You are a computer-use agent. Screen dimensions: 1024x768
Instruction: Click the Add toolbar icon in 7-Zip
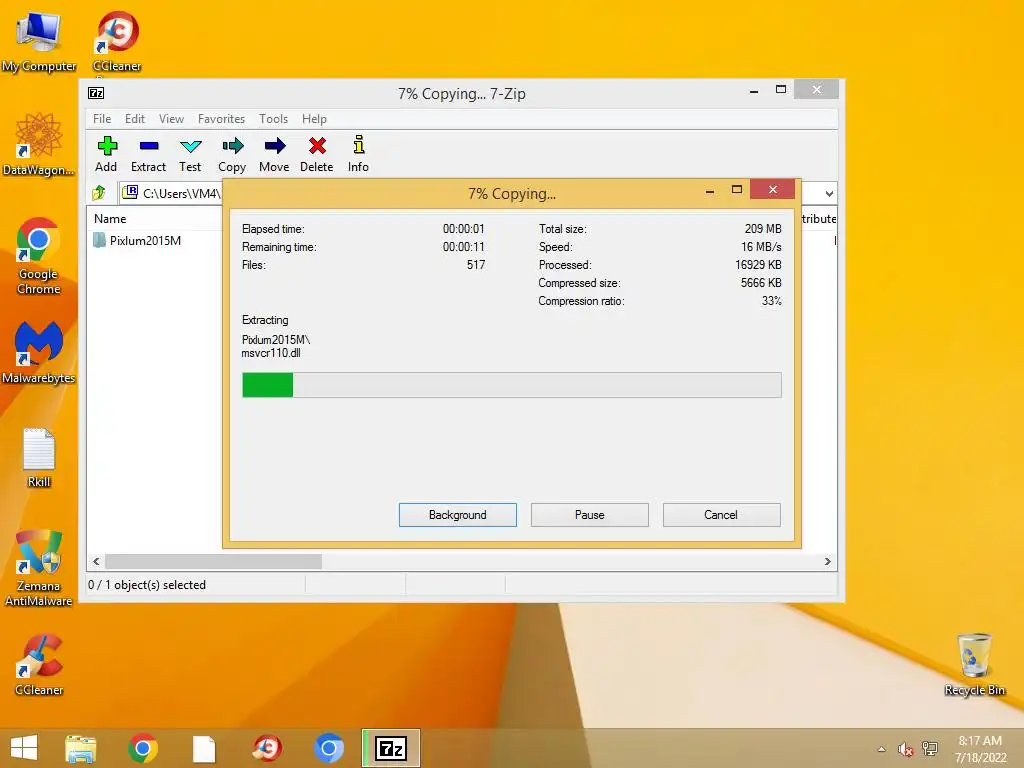106,154
